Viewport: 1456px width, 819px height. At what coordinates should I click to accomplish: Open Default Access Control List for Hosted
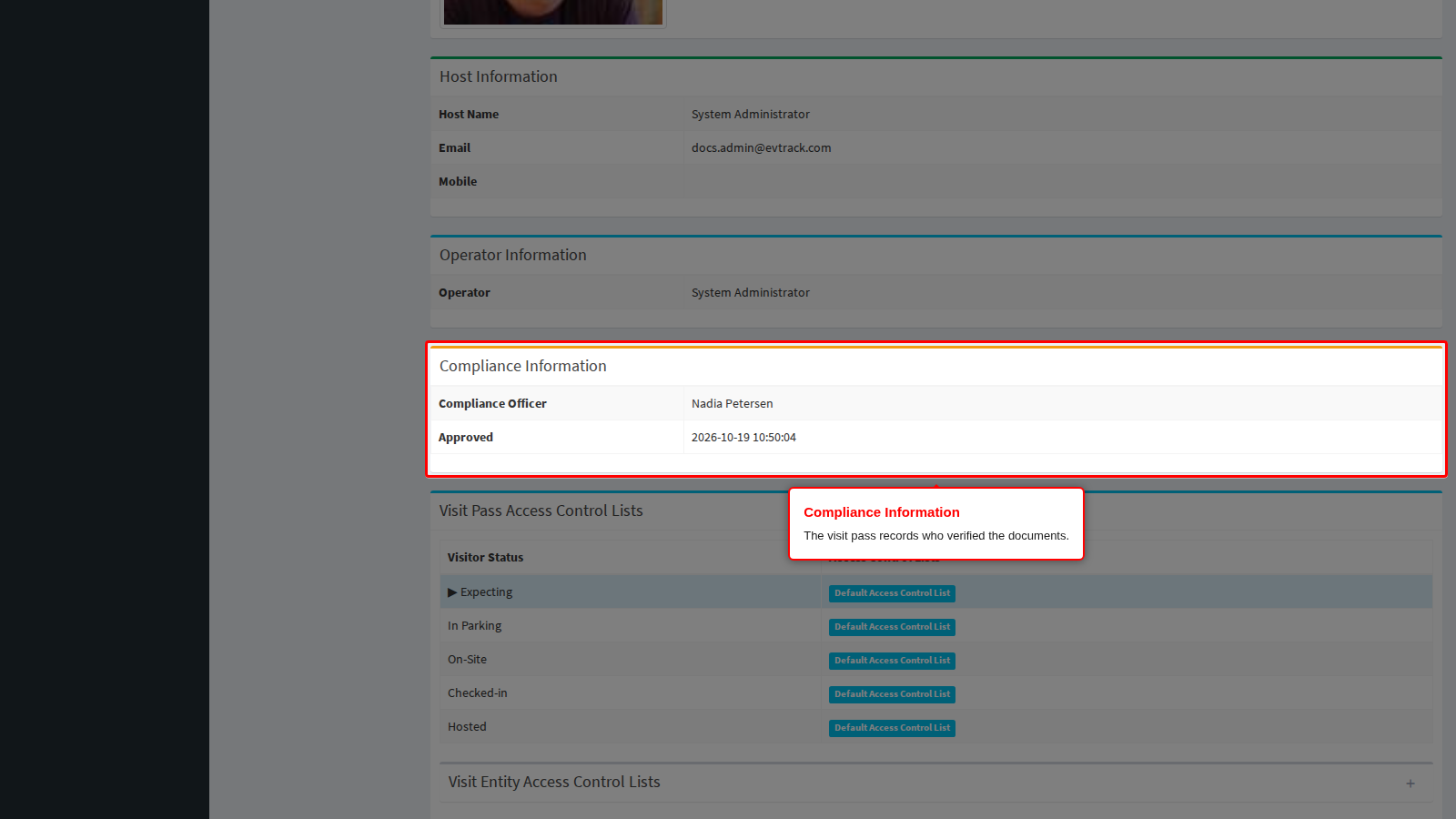(892, 728)
